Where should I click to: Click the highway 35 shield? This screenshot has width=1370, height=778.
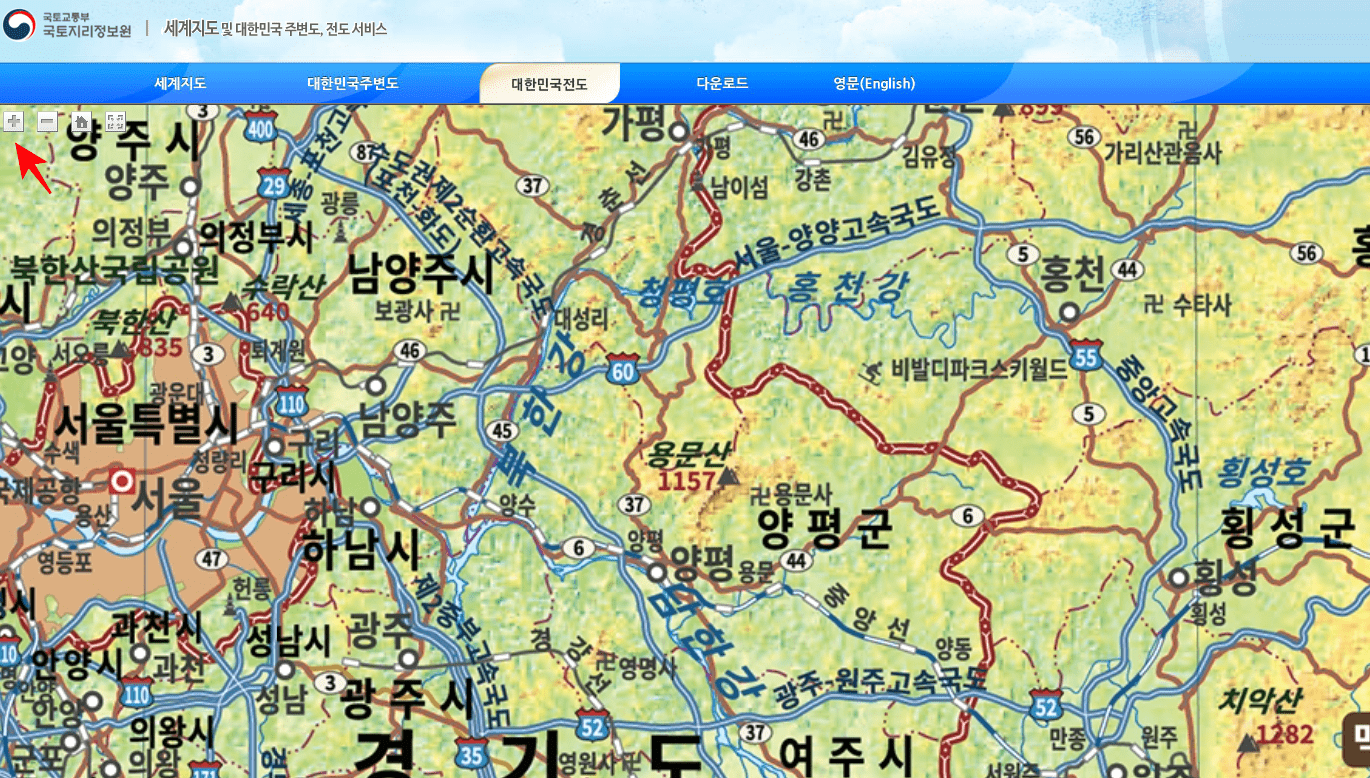tap(472, 753)
